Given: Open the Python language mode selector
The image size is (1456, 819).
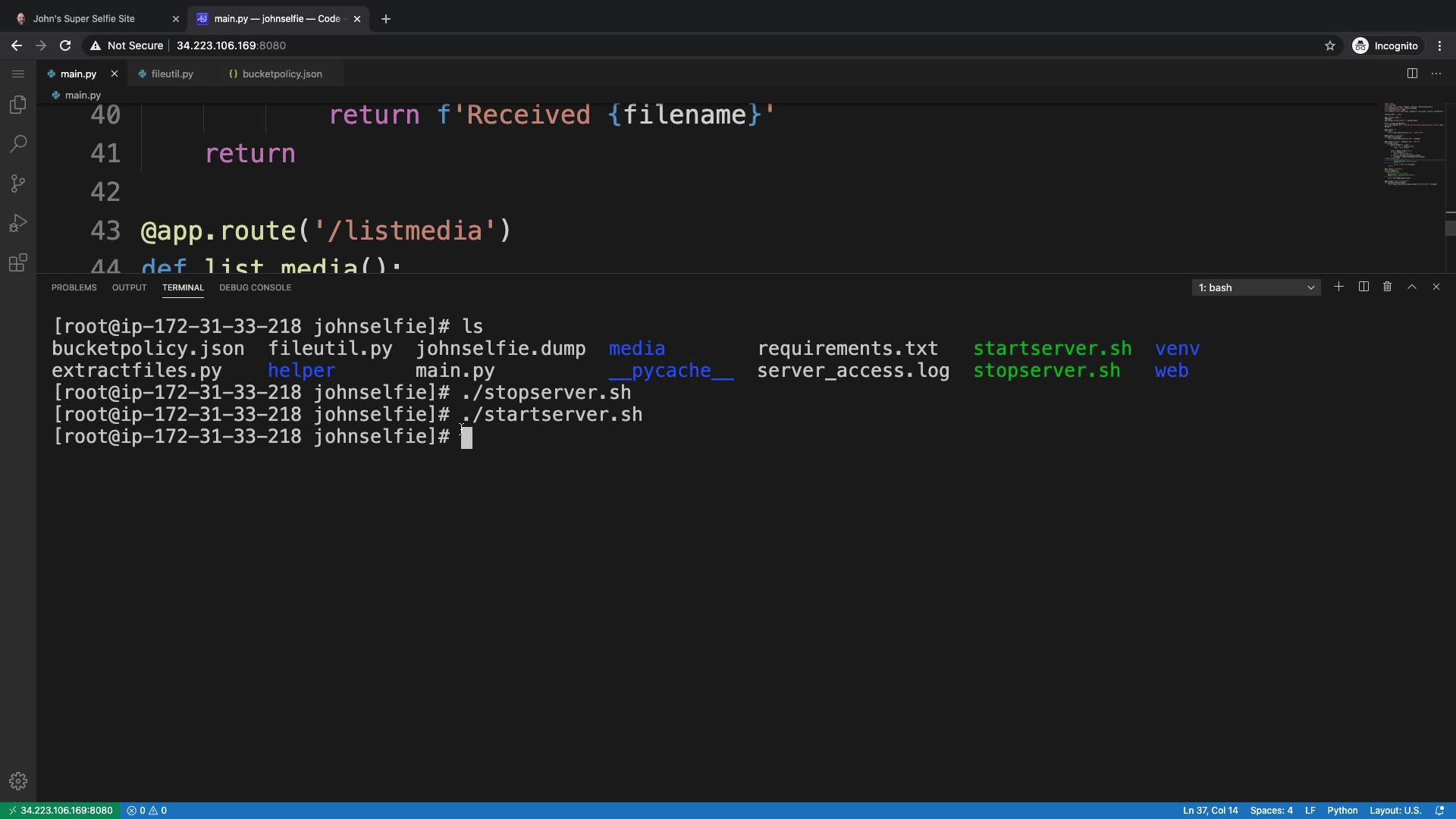Looking at the screenshot, I should [x=1341, y=810].
